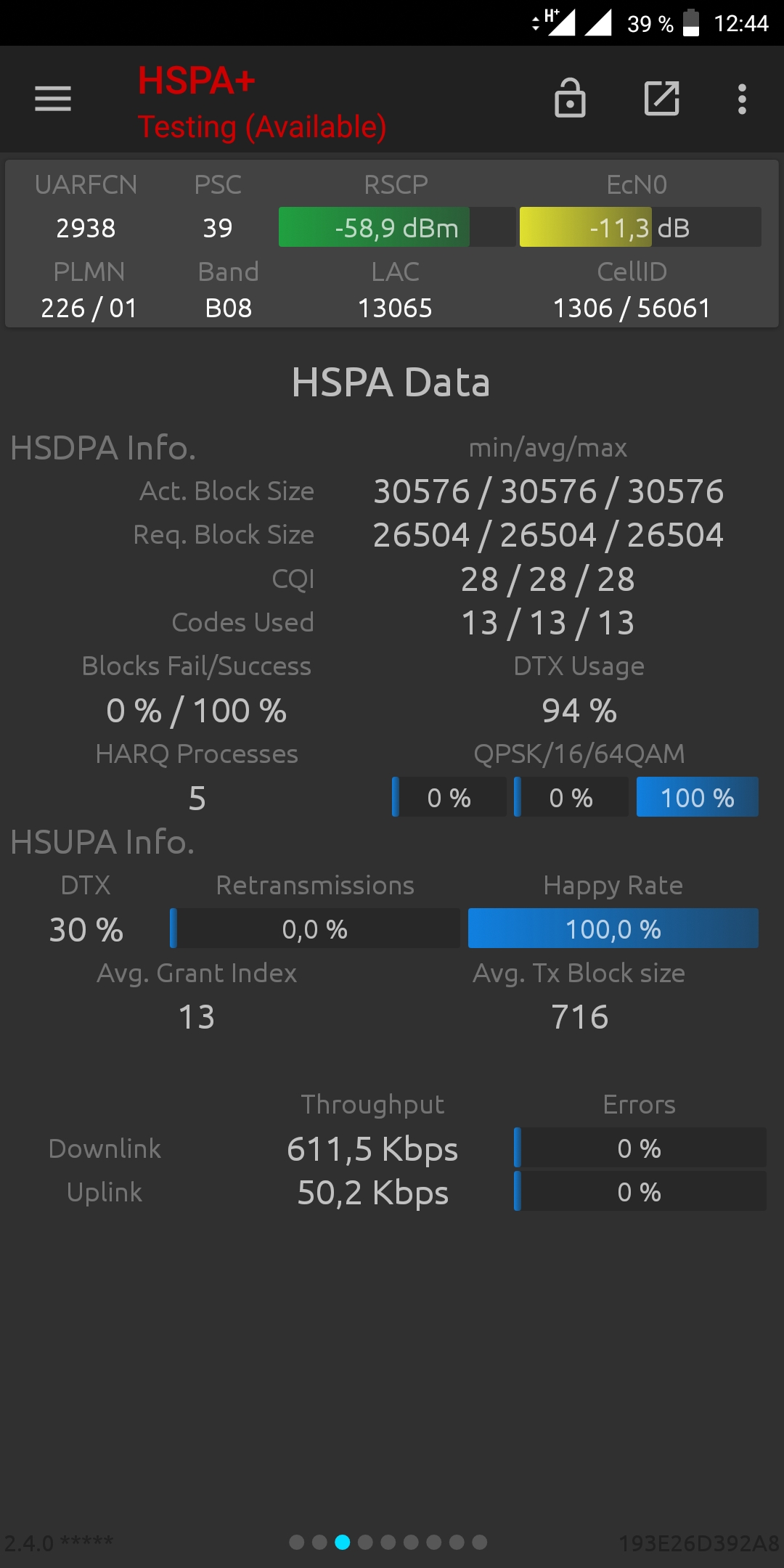The width and height of the screenshot is (784, 1568).
Task: Tap the RSCP -58,9 dBm signal bar
Action: coord(397,227)
